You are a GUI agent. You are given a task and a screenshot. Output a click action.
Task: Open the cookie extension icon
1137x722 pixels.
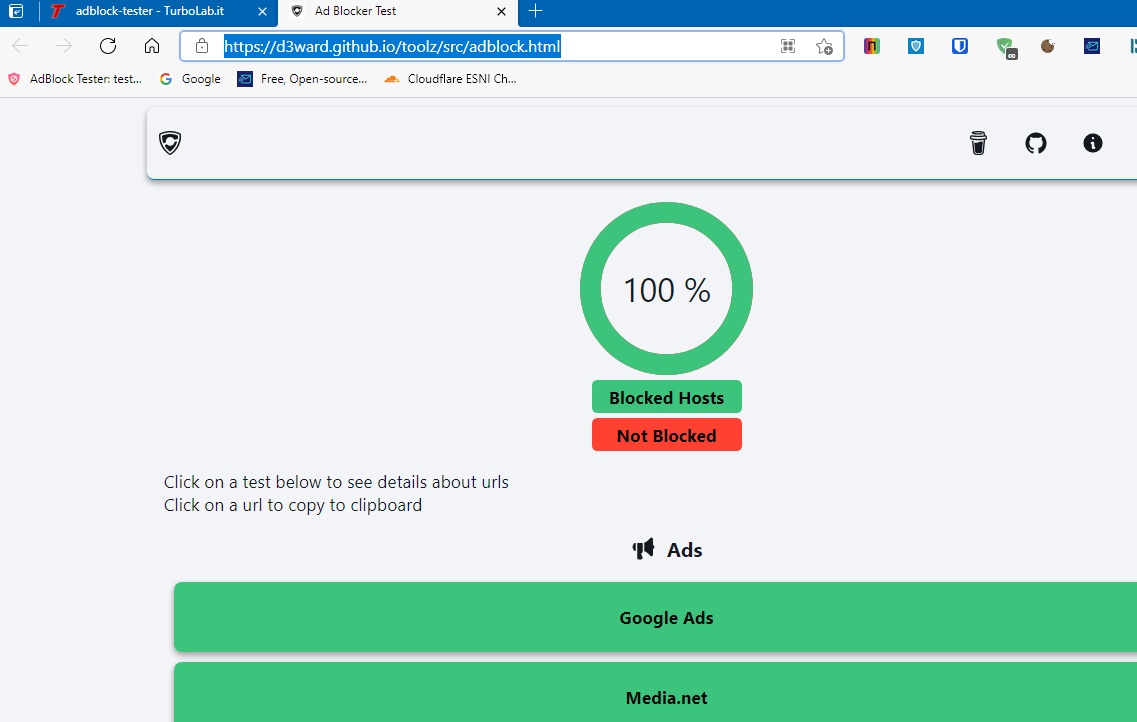pos(1048,46)
